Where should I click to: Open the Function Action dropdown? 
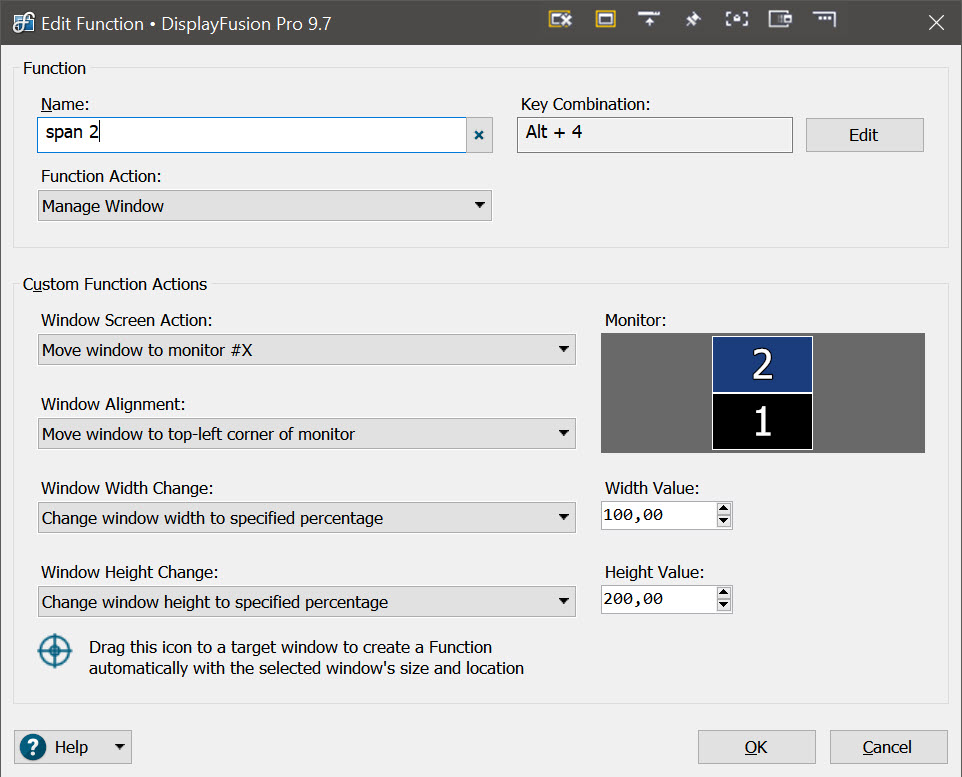266,206
